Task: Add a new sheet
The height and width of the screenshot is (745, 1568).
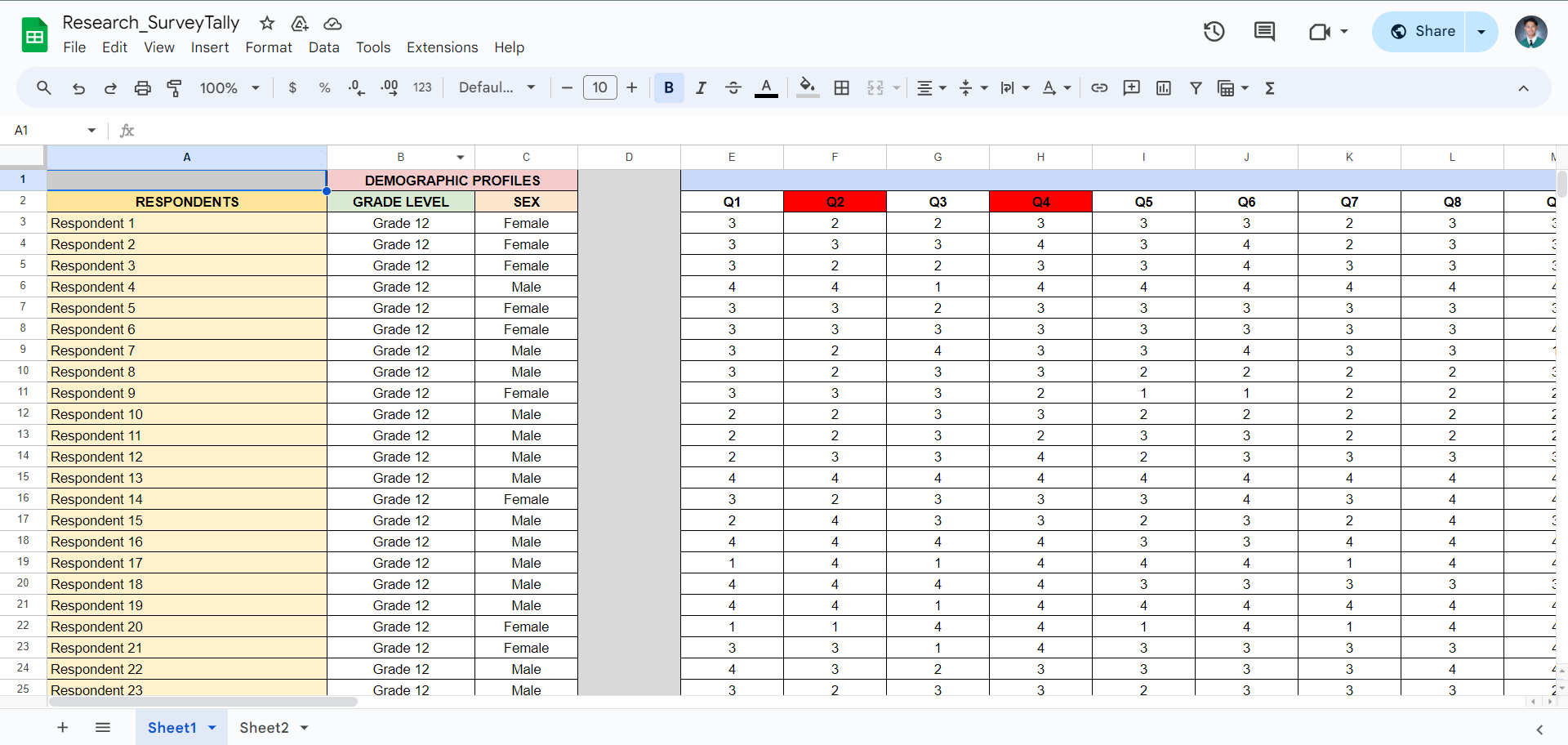Action: pyautogui.click(x=63, y=727)
